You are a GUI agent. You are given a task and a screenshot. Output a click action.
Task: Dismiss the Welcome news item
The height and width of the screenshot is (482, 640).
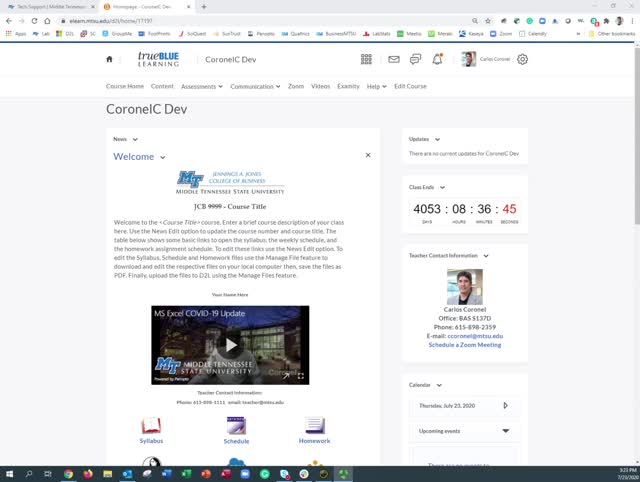(368, 156)
